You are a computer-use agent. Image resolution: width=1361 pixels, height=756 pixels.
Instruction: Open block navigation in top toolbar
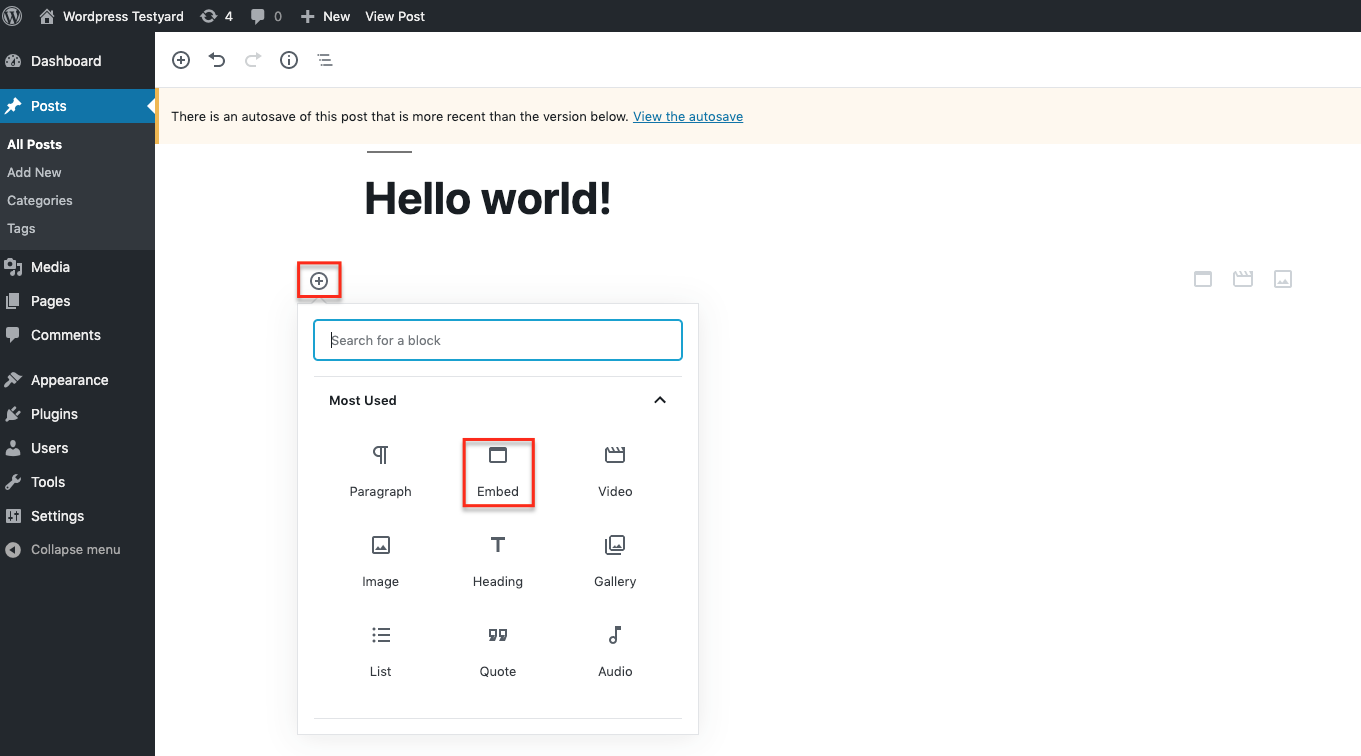pyautogui.click(x=325, y=60)
